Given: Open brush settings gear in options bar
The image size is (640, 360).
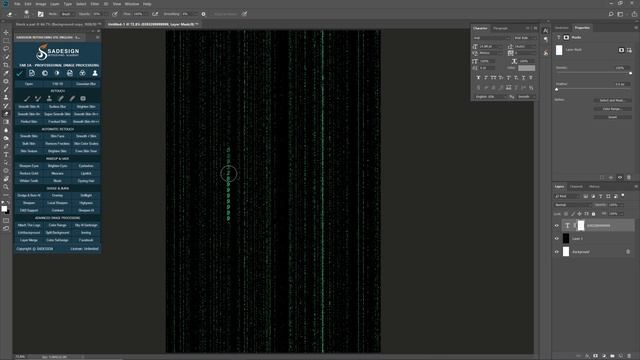Looking at the screenshot, I should click(203, 14).
